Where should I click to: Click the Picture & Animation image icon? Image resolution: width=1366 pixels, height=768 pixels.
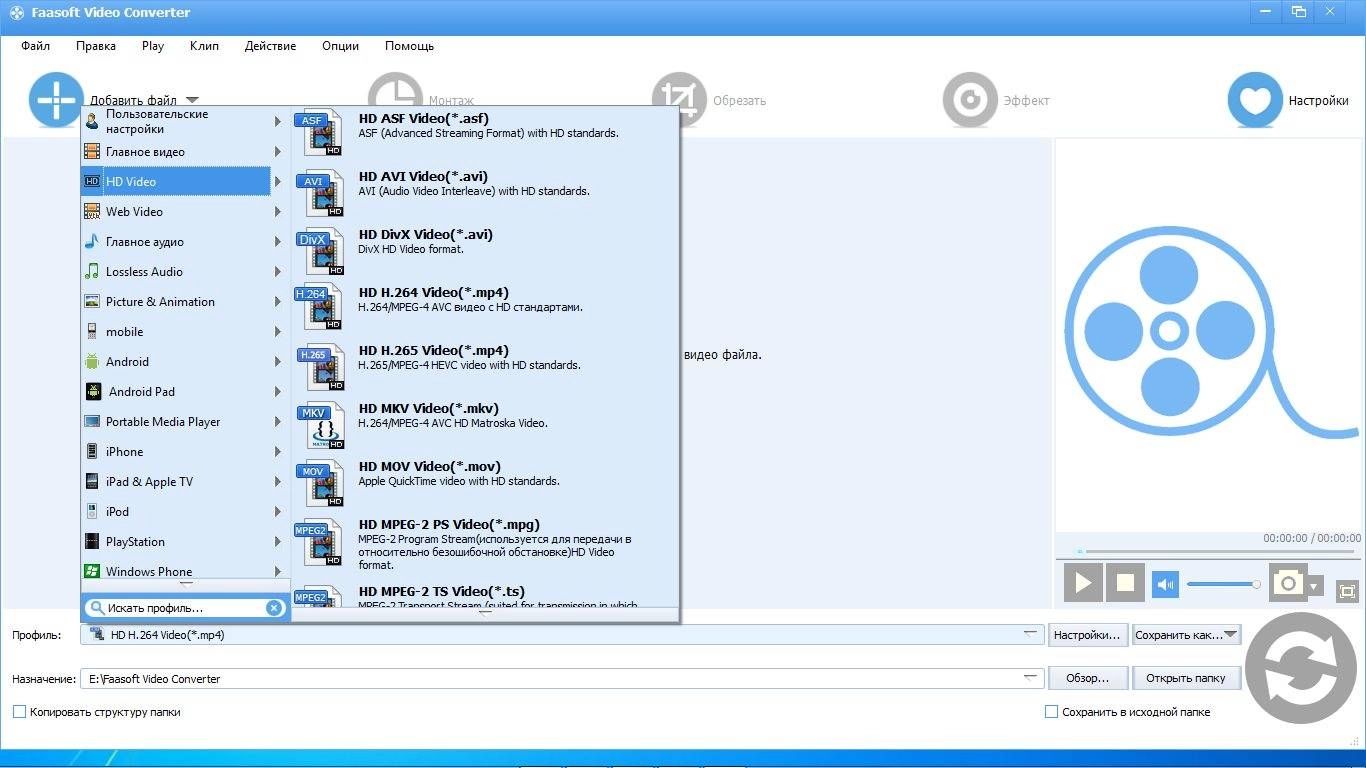tap(92, 301)
